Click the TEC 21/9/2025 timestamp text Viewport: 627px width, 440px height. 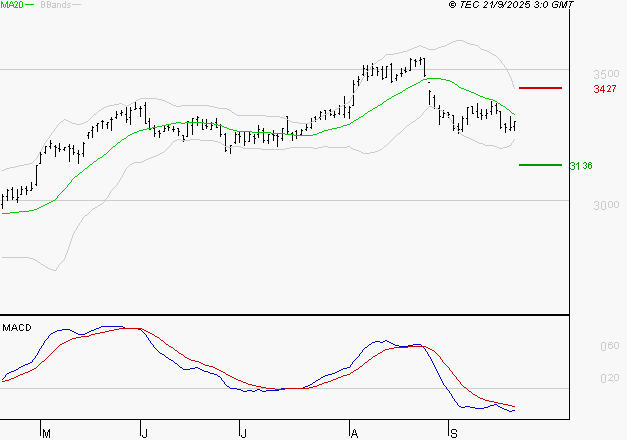[x=511, y=5]
